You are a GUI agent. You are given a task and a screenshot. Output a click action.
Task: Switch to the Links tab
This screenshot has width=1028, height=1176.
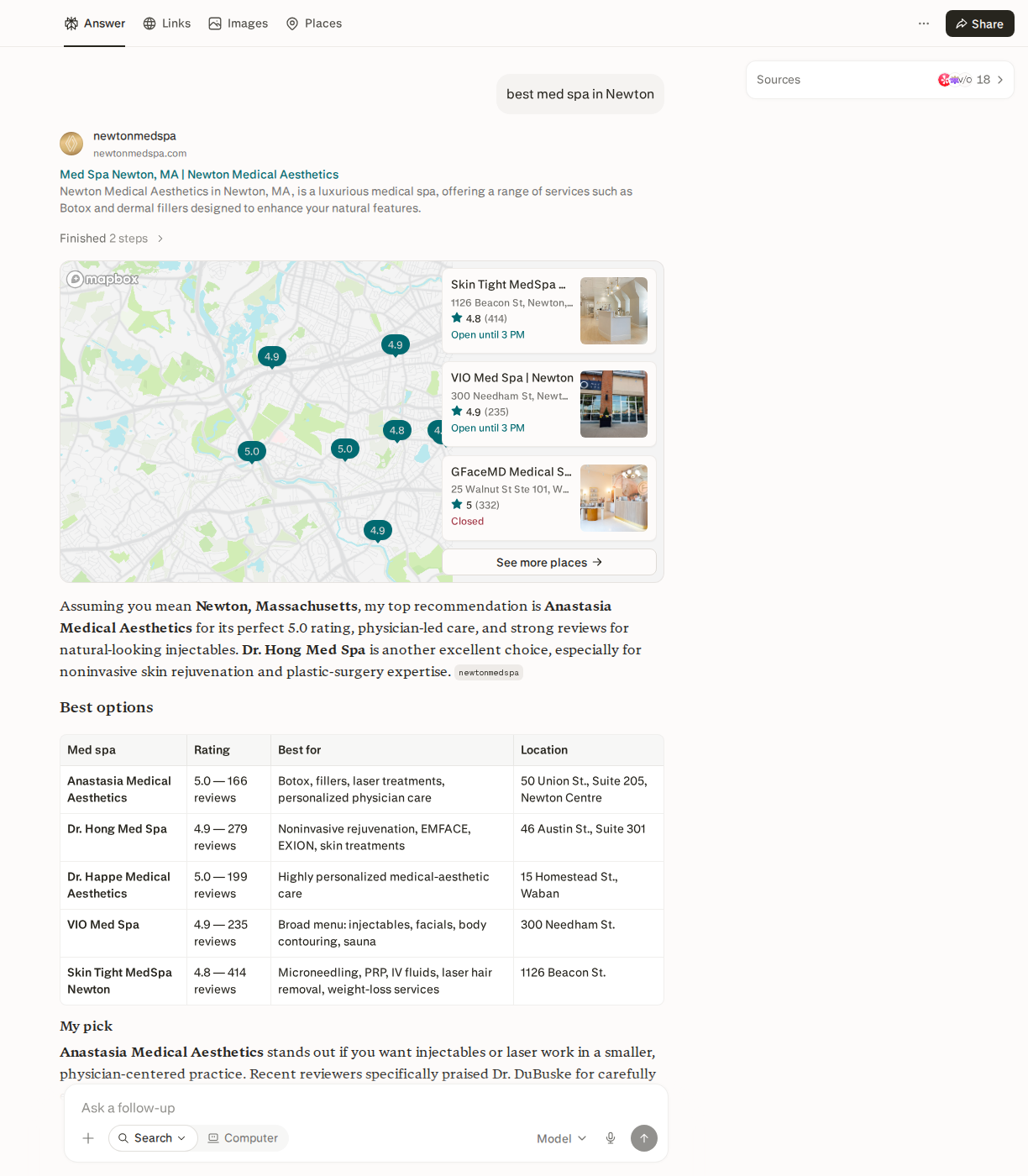[167, 24]
